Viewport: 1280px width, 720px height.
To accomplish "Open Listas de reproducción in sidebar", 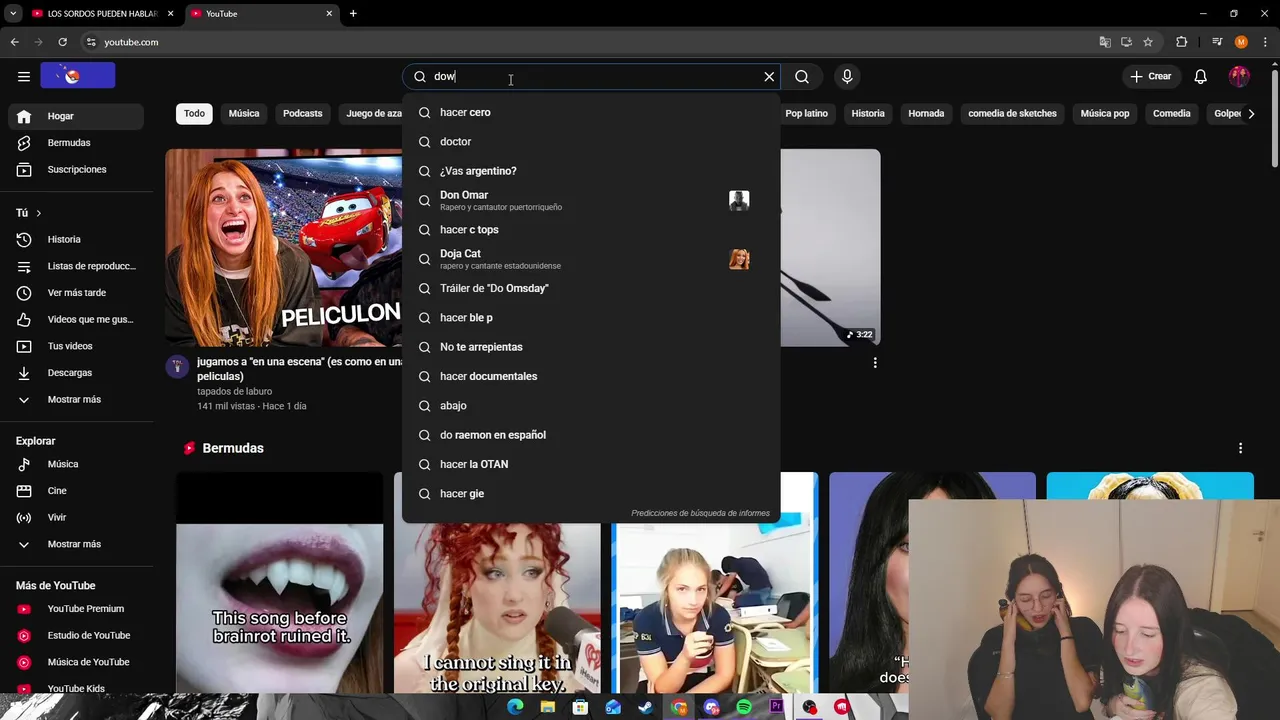I will (x=76, y=266).
